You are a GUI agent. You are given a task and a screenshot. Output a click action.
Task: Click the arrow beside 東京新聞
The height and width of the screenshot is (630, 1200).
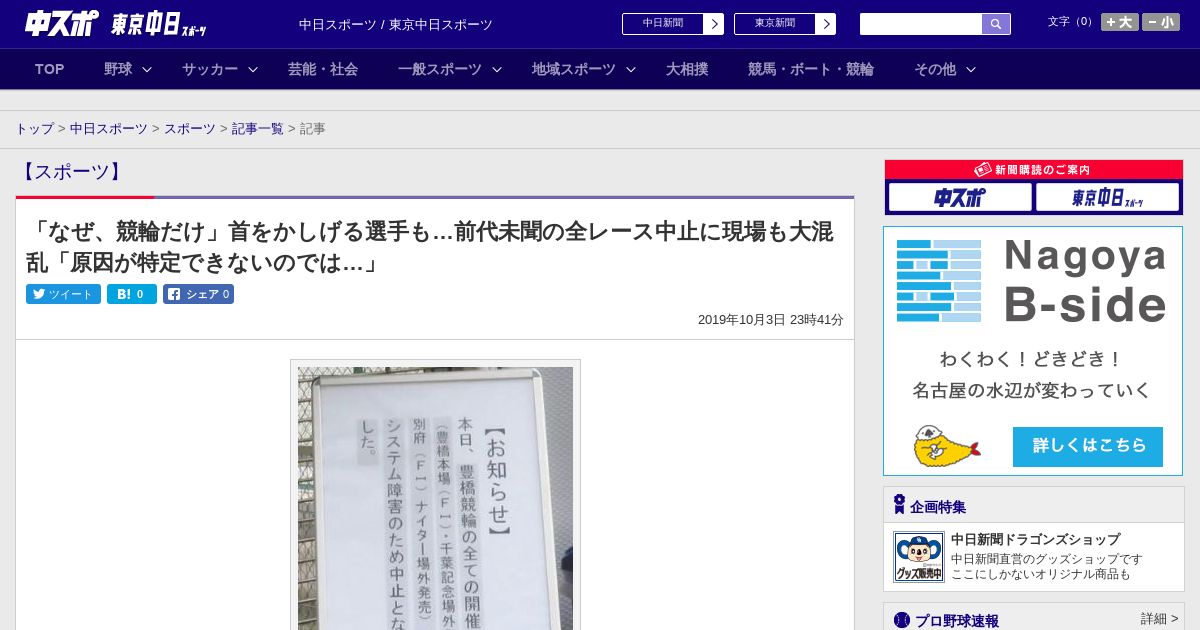(825, 24)
